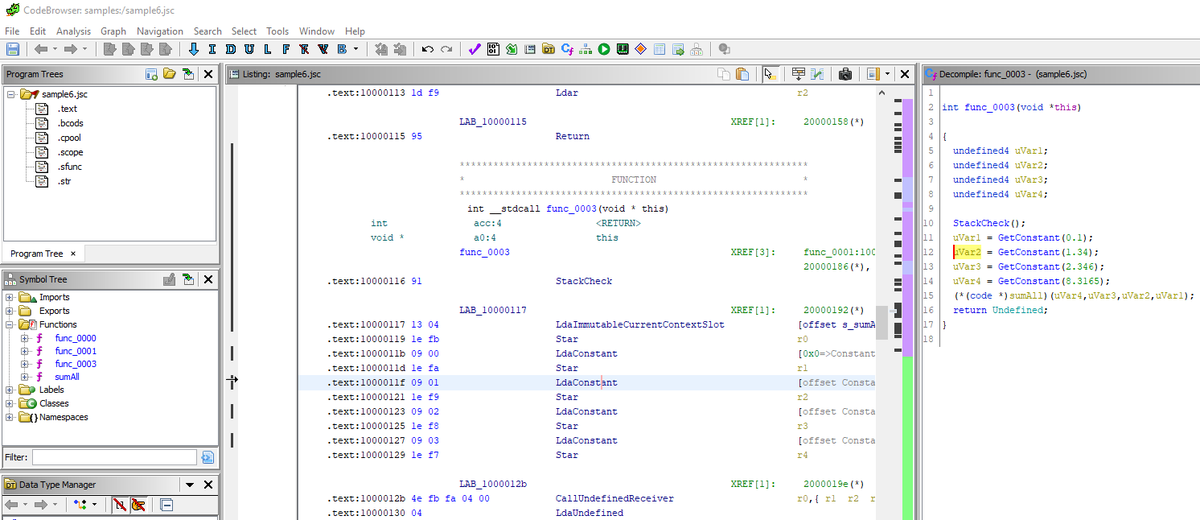Select sumAll in the Symbol Tree

point(68,377)
